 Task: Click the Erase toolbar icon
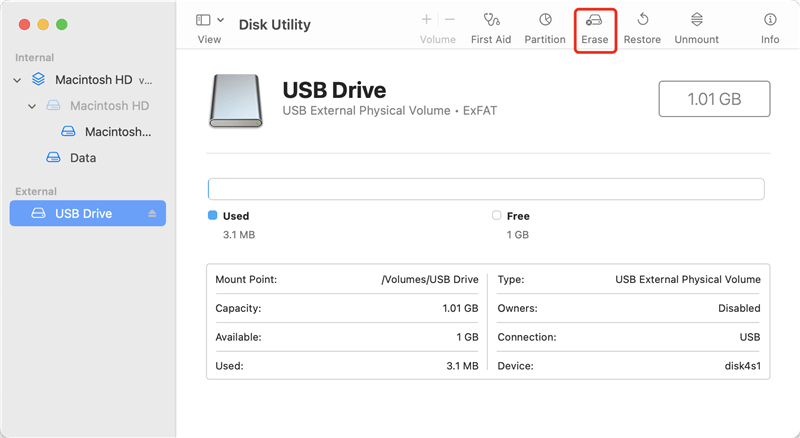pos(595,20)
